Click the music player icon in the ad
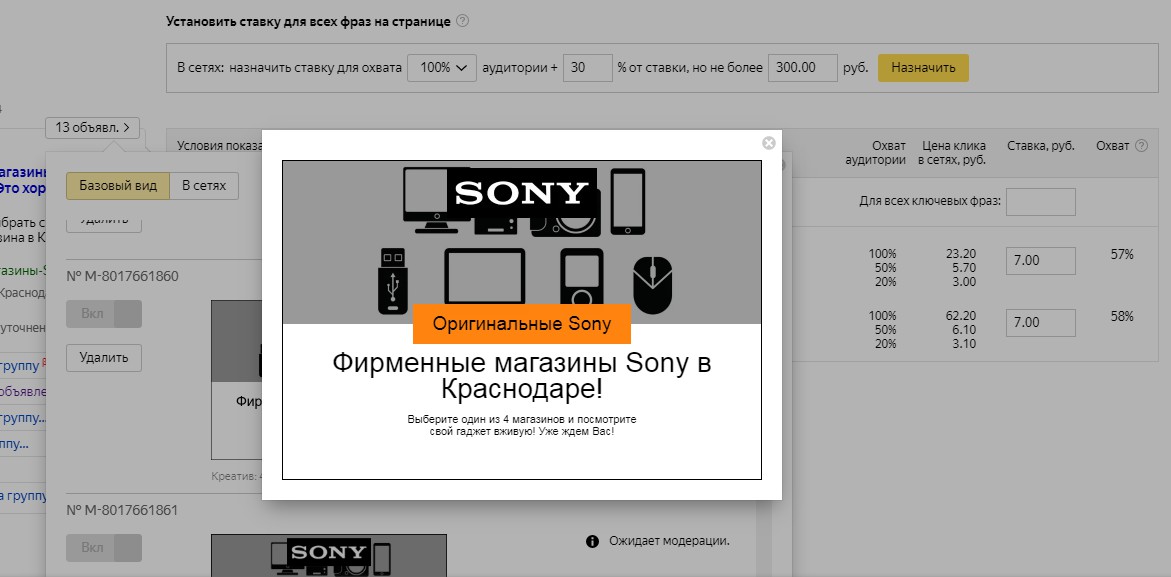This screenshot has width=1171, height=577. click(x=582, y=276)
